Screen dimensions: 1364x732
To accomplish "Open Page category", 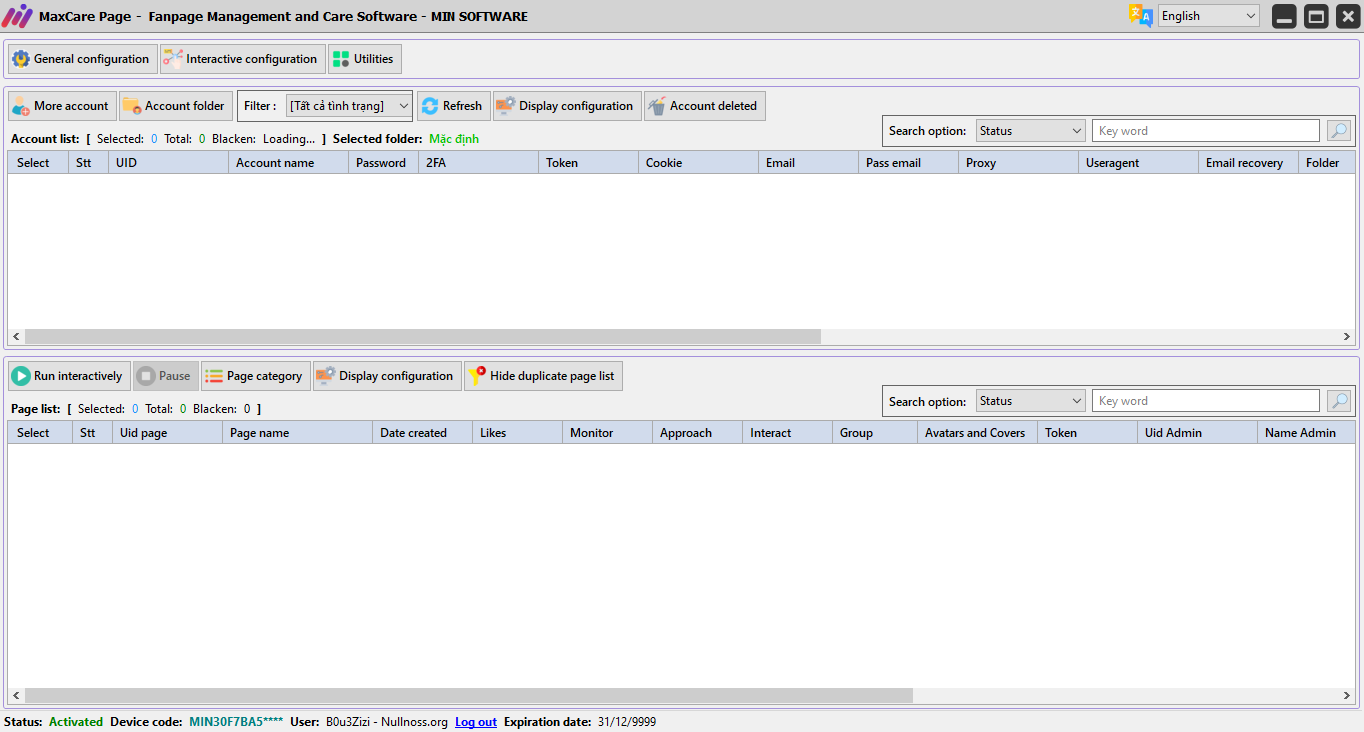I will click(x=256, y=376).
